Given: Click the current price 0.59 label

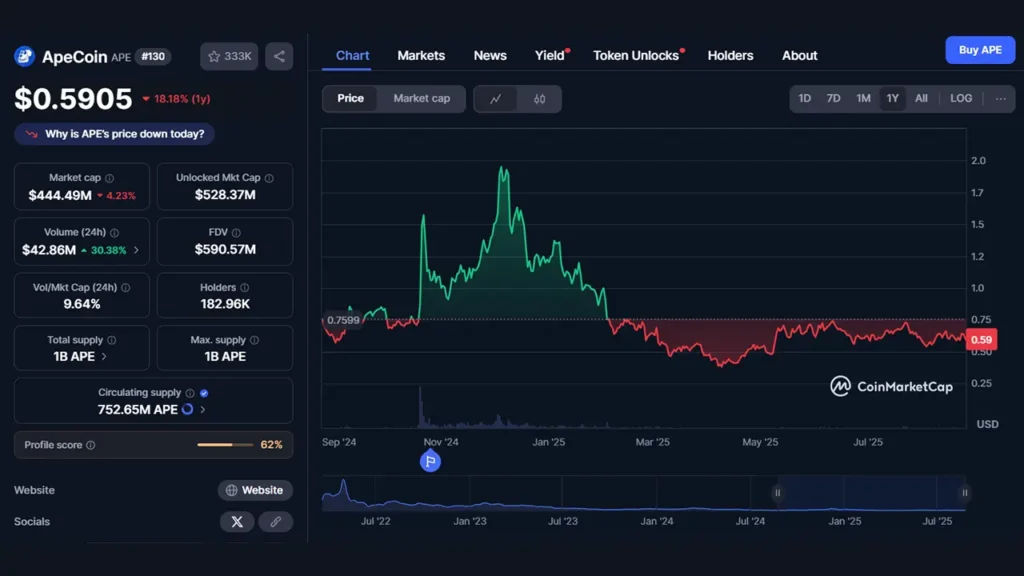Looking at the screenshot, I should (x=982, y=340).
